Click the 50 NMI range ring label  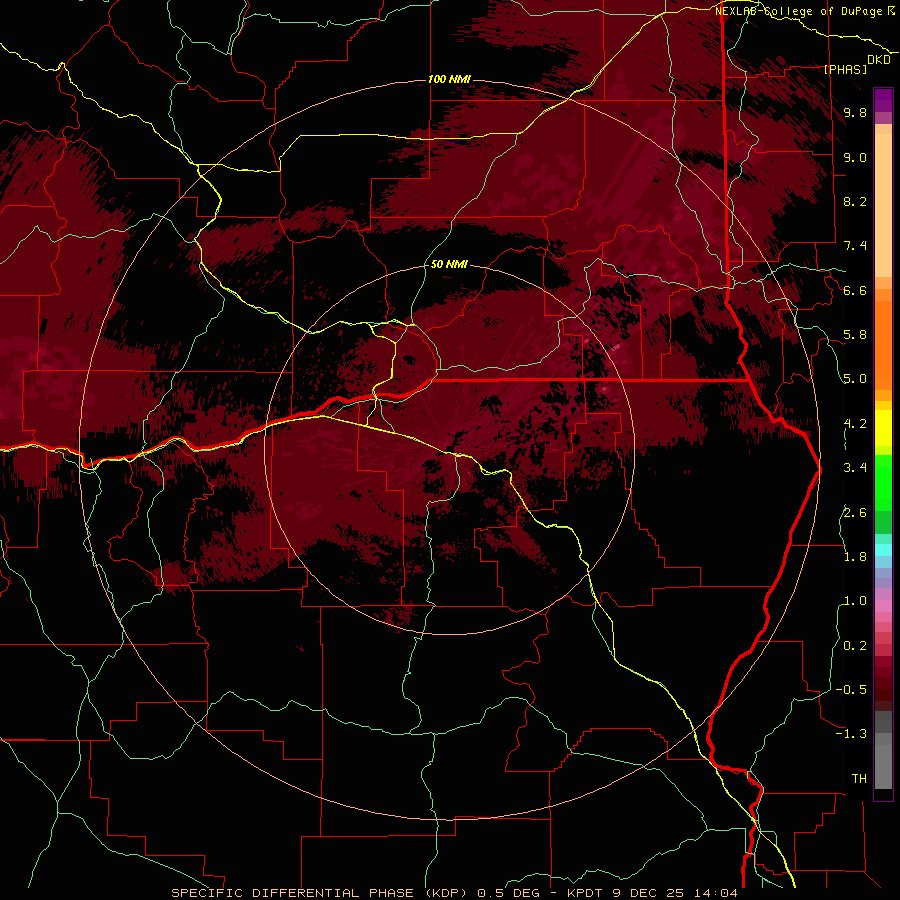(449, 264)
